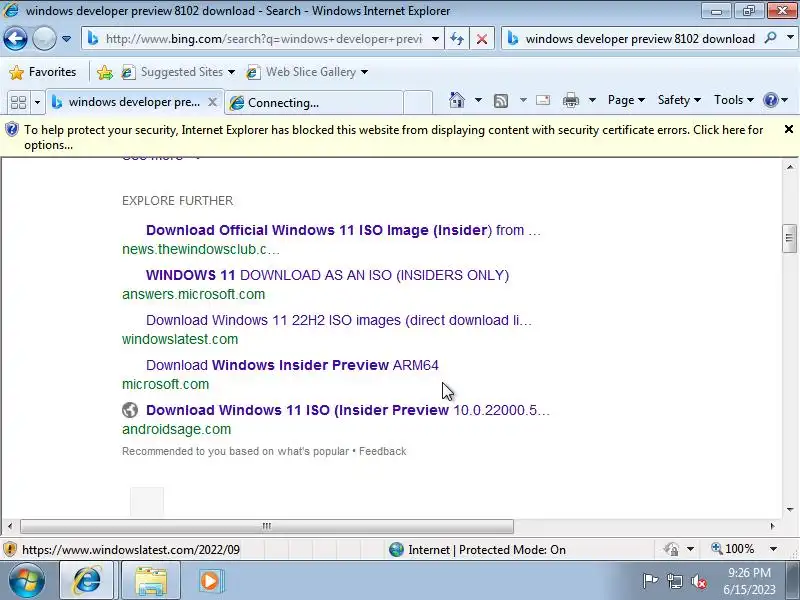800x600 pixels.
Task: Open the Page menu
Action: click(626, 100)
